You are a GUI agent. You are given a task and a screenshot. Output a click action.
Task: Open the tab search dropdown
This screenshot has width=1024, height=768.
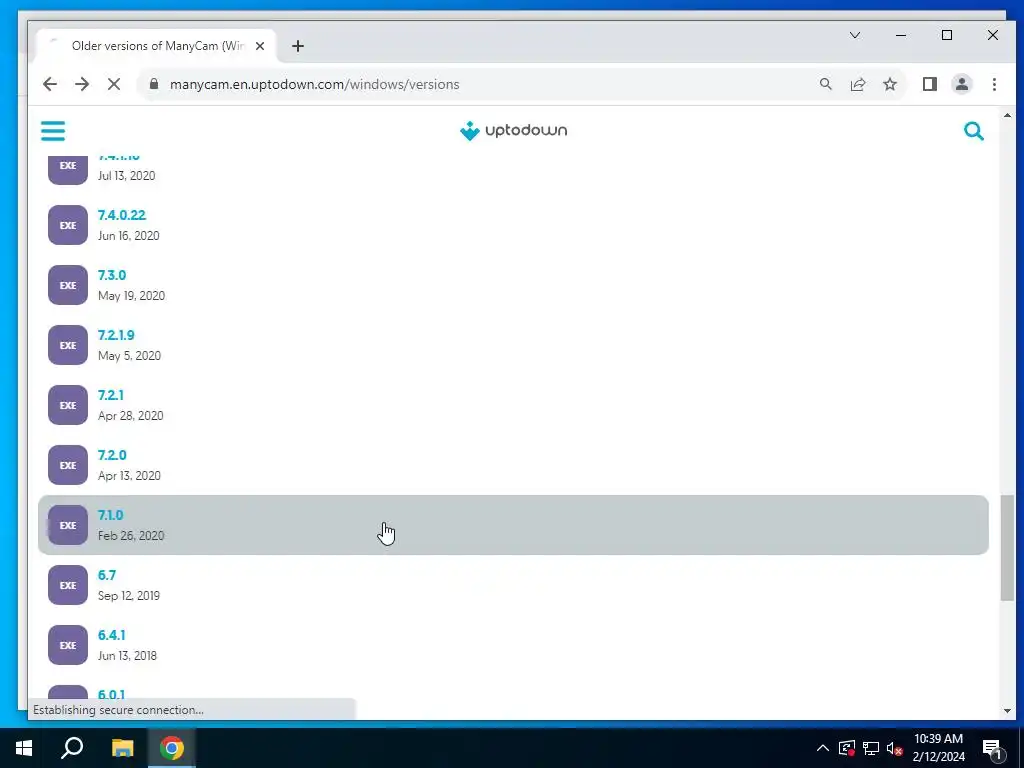click(854, 35)
